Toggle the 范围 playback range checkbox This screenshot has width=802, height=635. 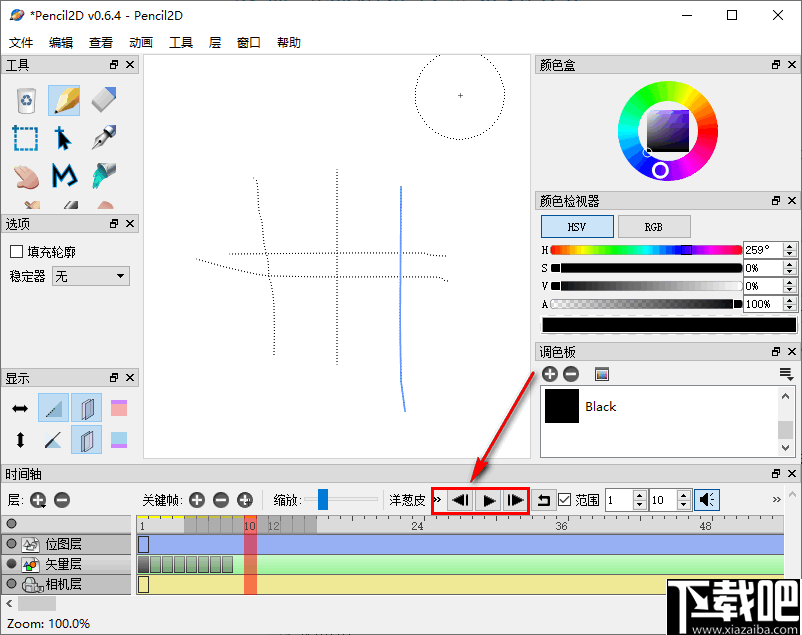click(566, 500)
